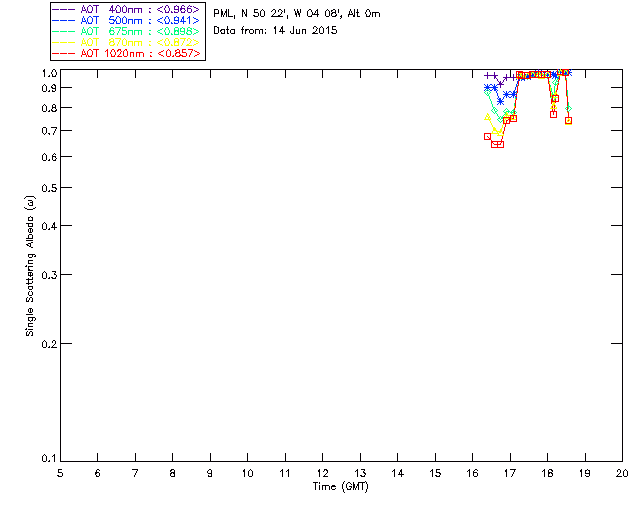Click the 'Time (GMT)' axis label
The height and width of the screenshot is (512, 640).
pos(340,487)
